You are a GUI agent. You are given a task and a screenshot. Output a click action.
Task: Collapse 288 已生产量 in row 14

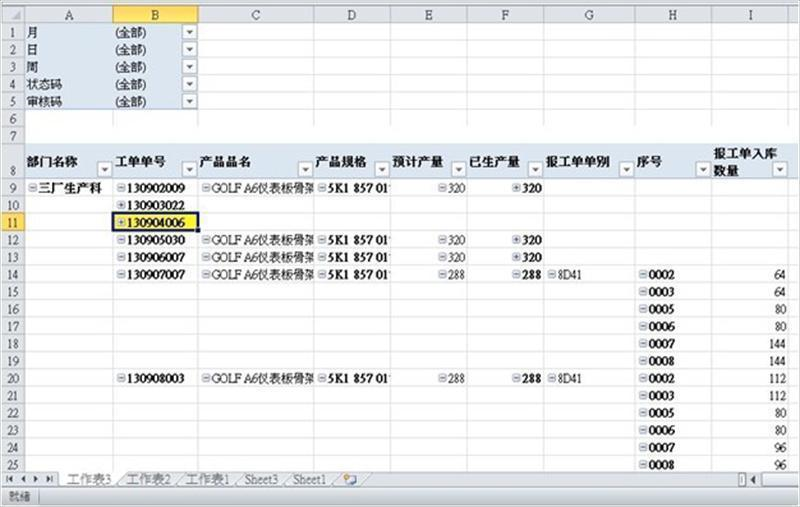(x=516, y=274)
